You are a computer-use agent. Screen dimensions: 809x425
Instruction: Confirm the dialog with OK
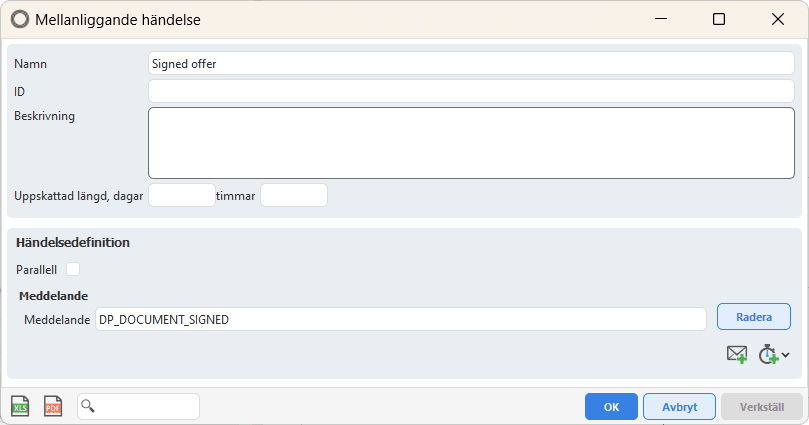click(612, 406)
